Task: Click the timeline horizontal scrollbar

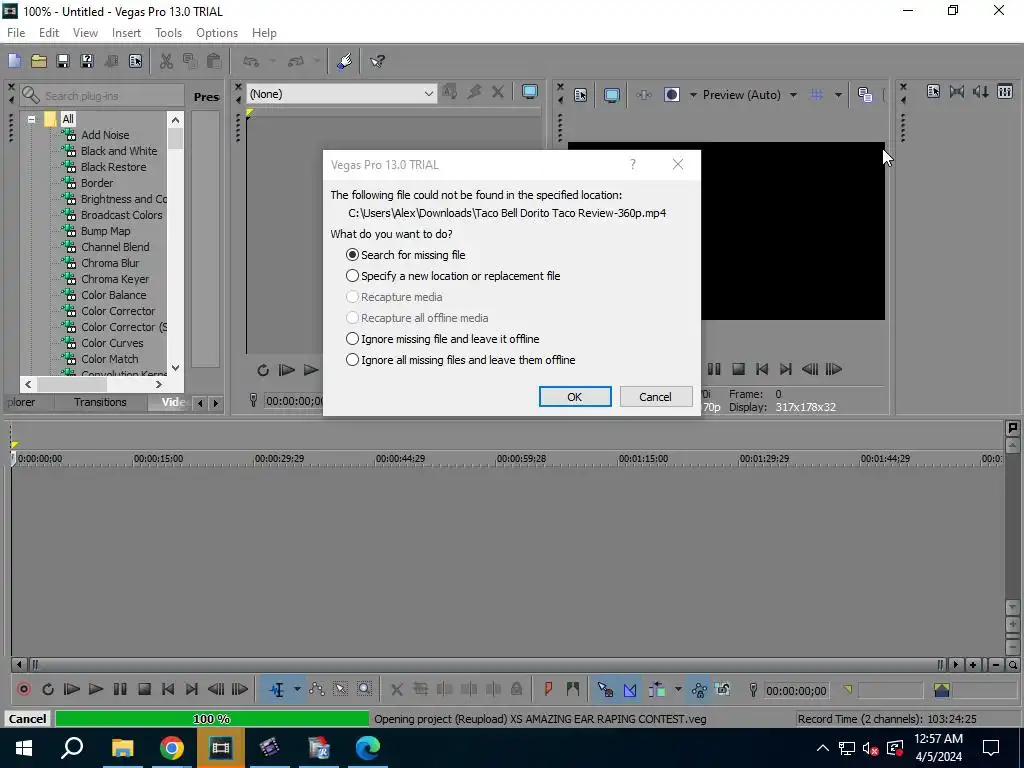Action: [487, 665]
